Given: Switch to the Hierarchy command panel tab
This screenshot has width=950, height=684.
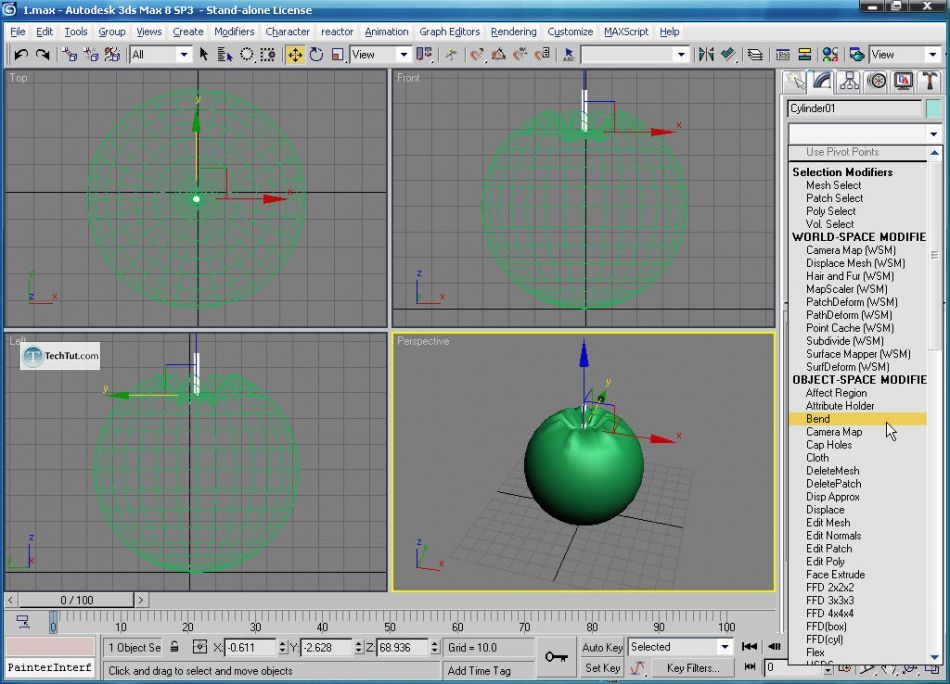Looking at the screenshot, I should click(x=849, y=82).
